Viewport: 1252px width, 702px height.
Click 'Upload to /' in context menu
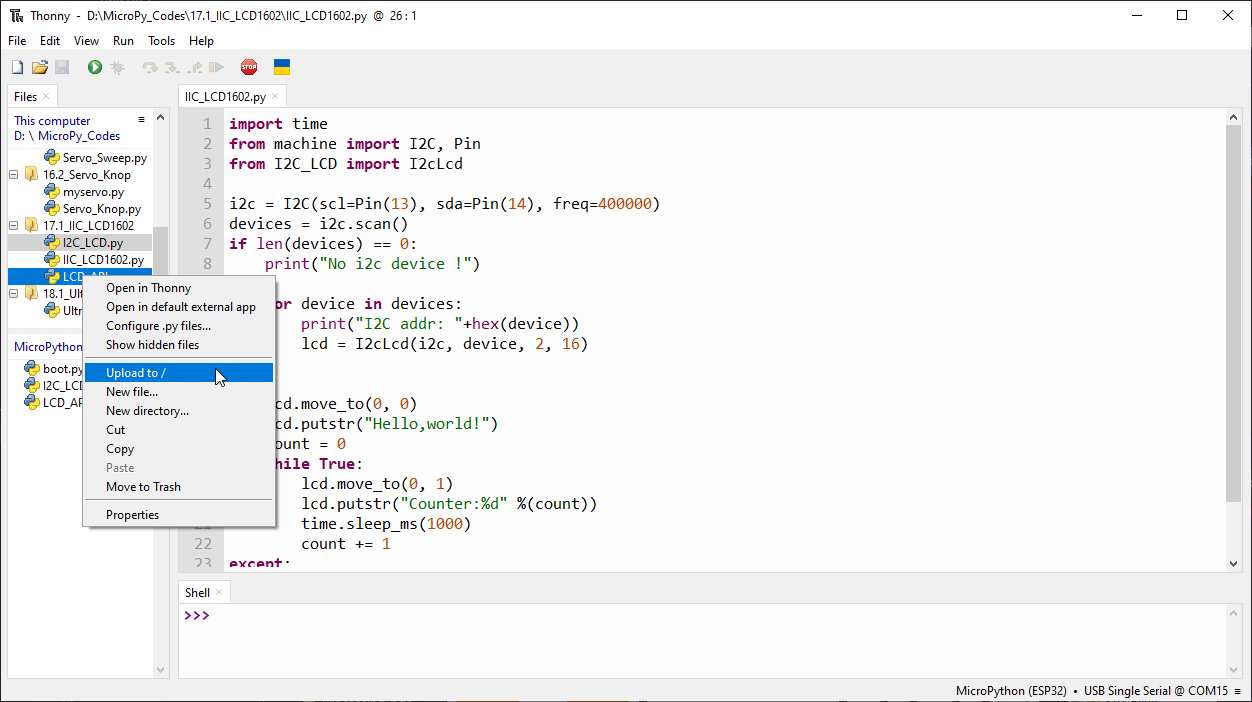pyautogui.click(x=178, y=373)
